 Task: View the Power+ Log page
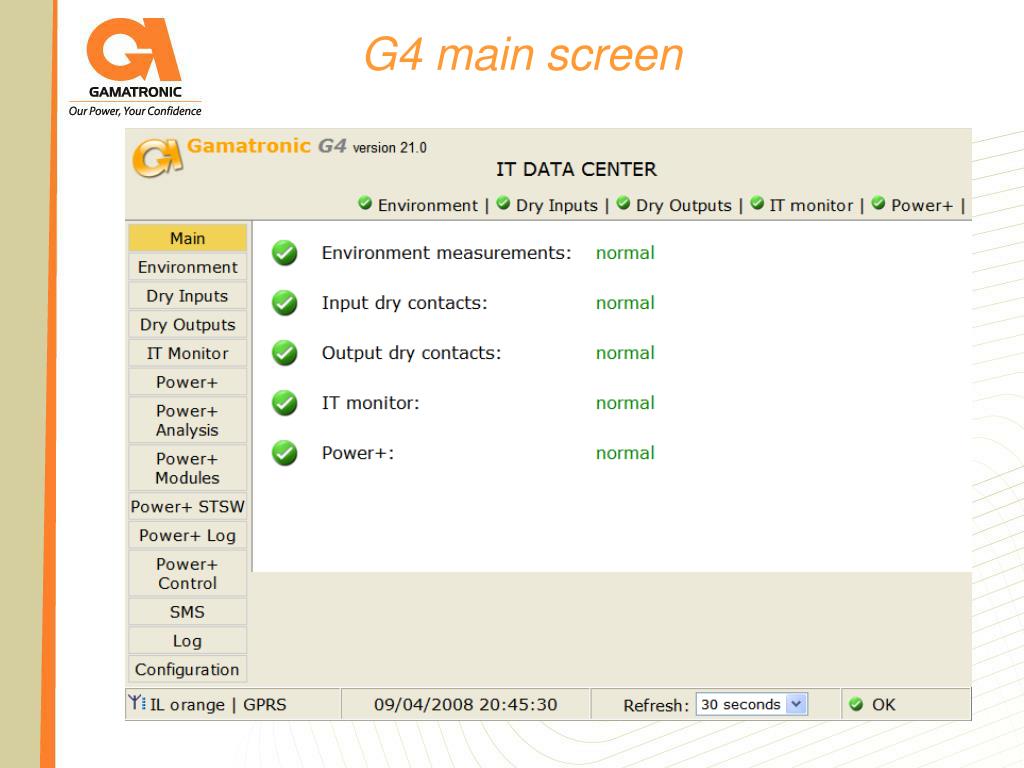(187, 536)
